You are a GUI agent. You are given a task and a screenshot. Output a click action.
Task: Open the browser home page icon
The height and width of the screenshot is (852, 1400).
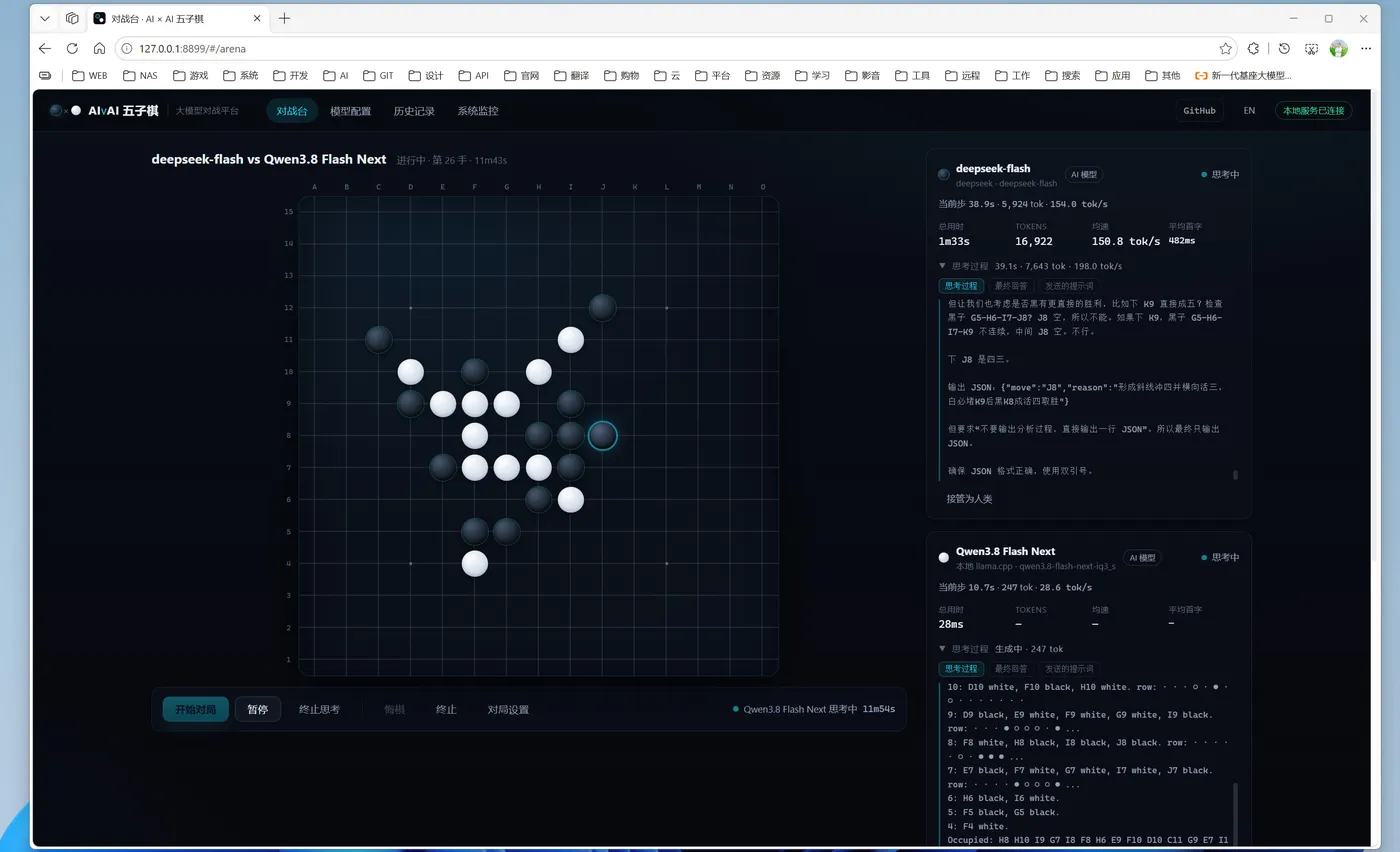(99, 48)
